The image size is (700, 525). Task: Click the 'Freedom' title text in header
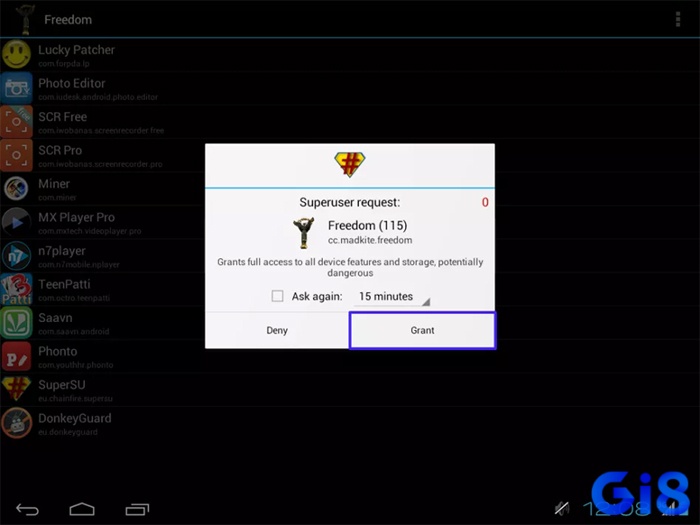pyautogui.click(x=68, y=20)
